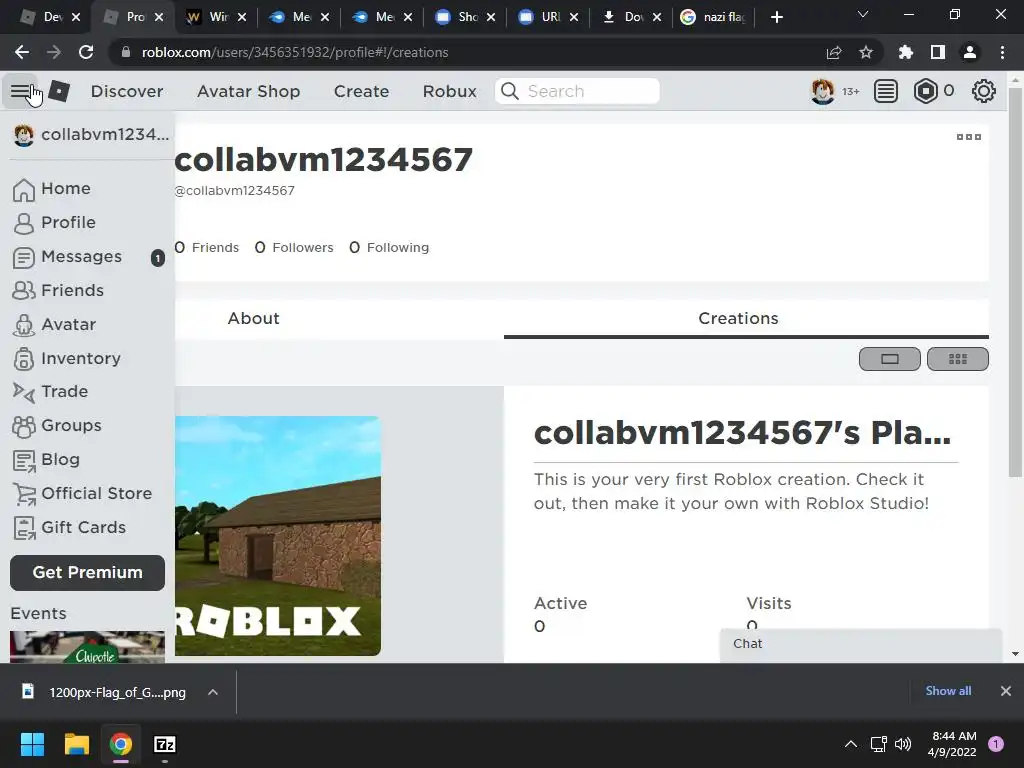Open Avatar Shop in top navigation
This screenshot has width=1024, height=768.
(x=248, y=91)
